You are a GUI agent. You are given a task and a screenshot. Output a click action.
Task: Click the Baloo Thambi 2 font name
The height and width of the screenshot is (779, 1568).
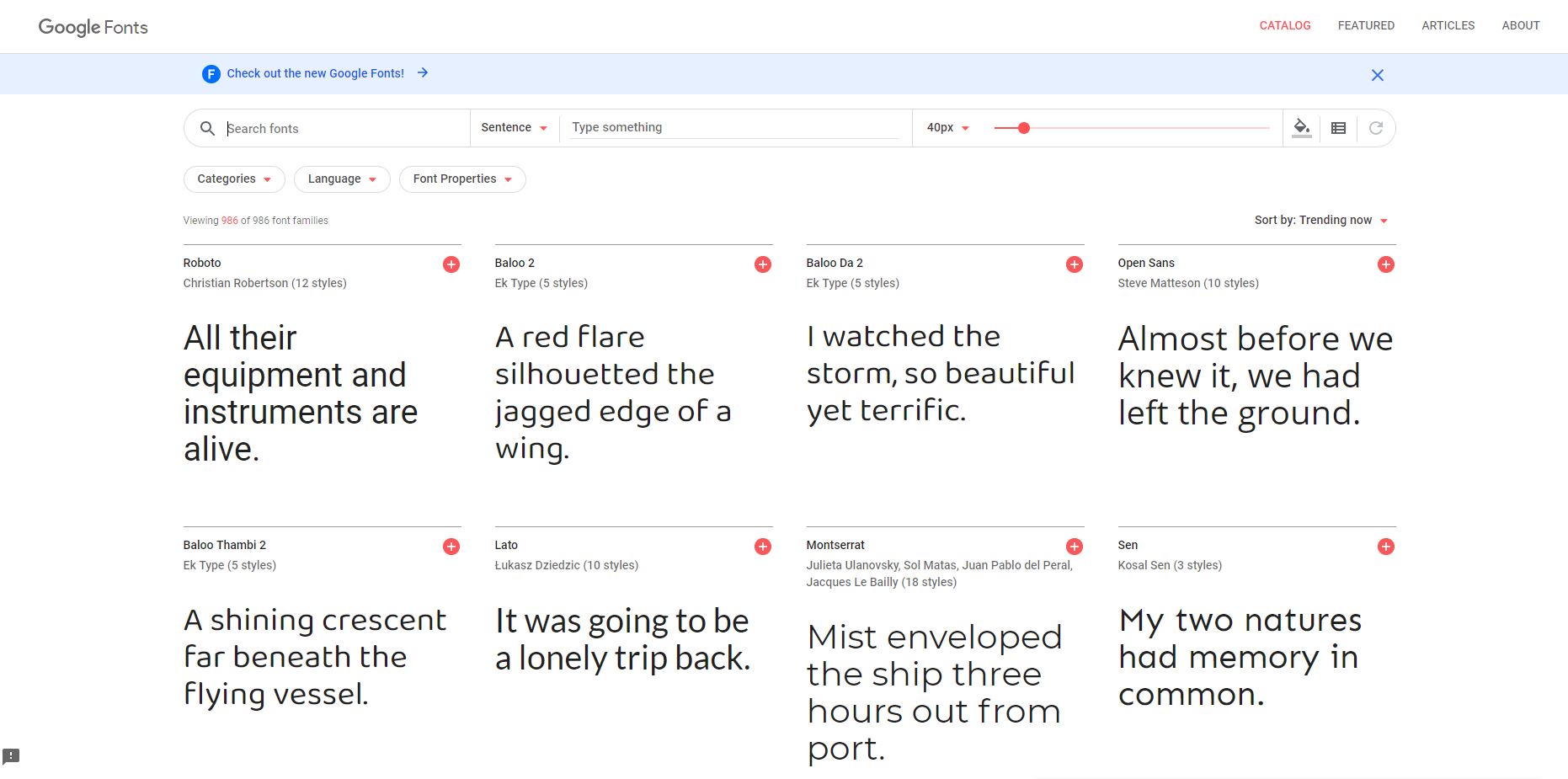(224, 545)
